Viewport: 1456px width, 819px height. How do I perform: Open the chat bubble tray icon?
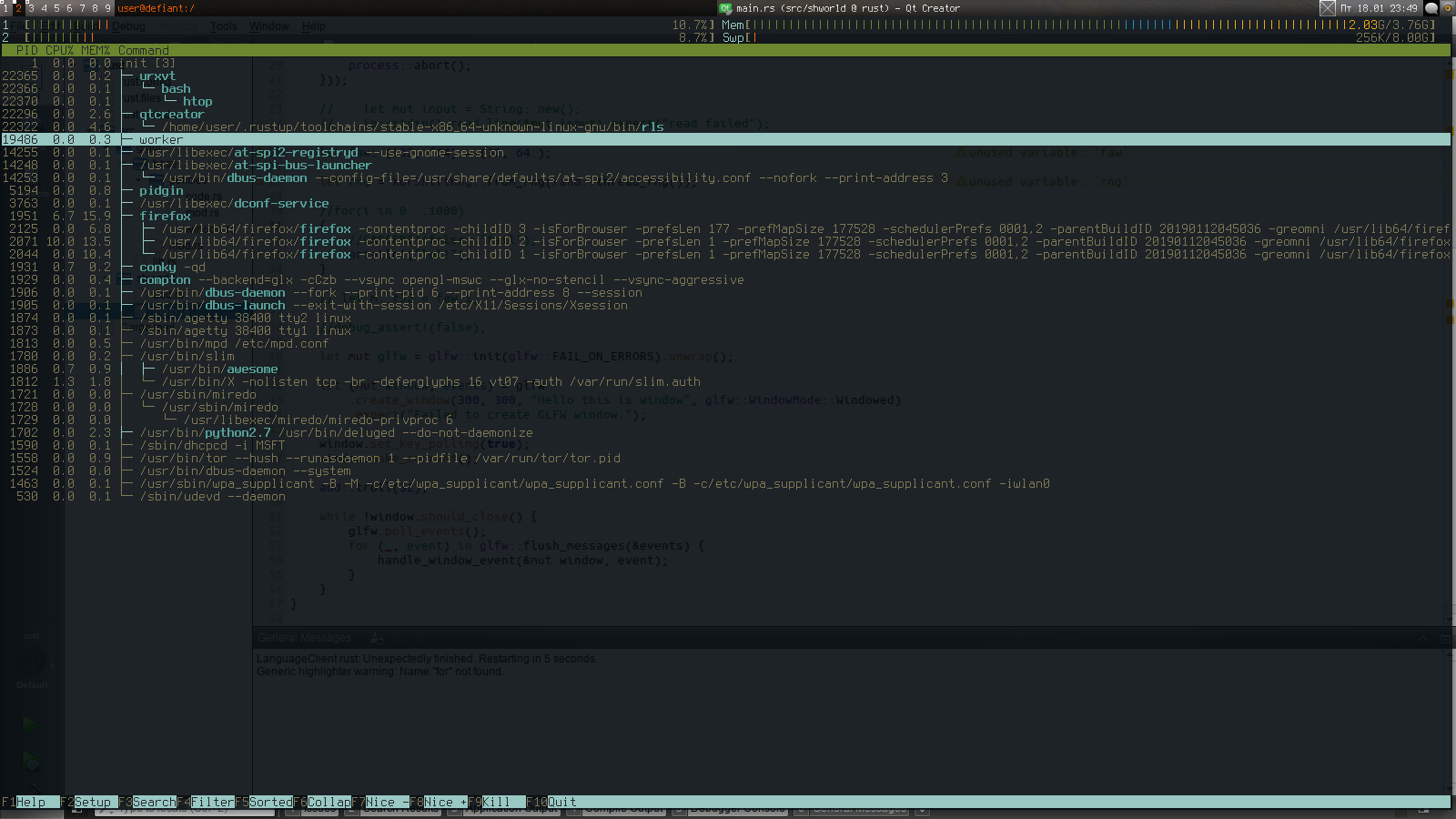pyautogui.click(x=1431, y=8)
